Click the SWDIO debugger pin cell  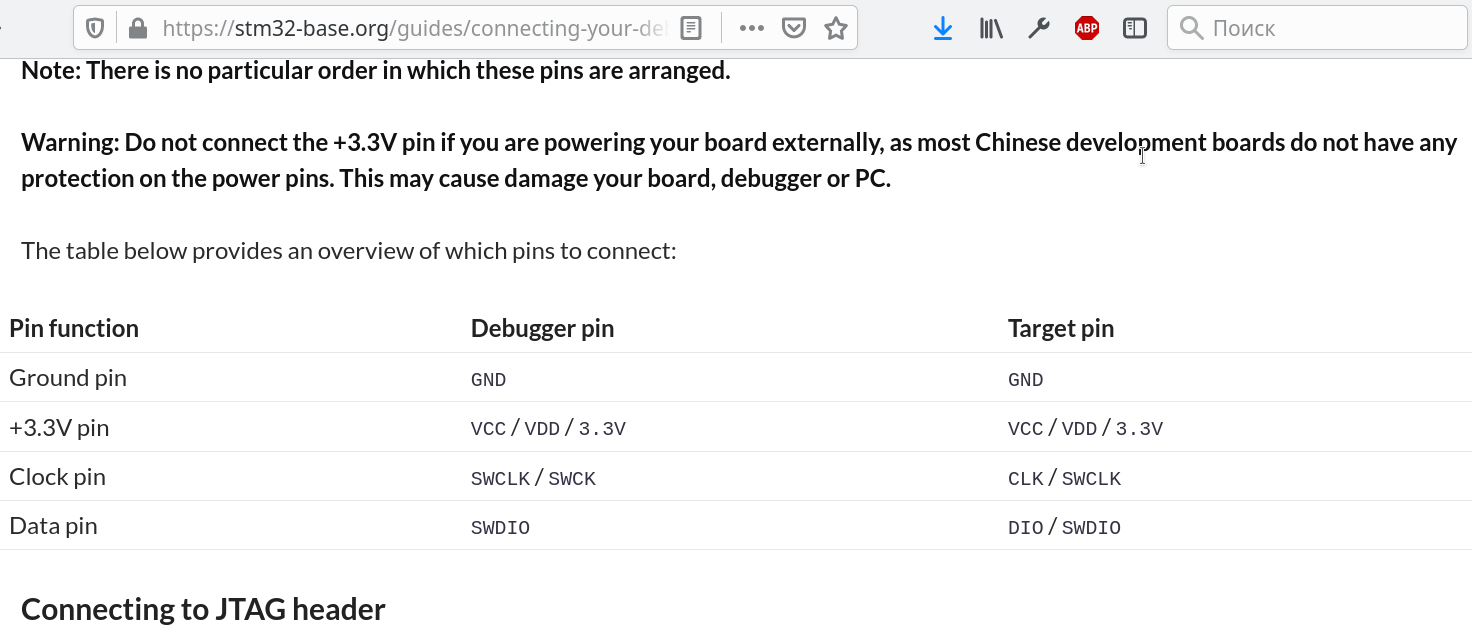tap(500, 527)
